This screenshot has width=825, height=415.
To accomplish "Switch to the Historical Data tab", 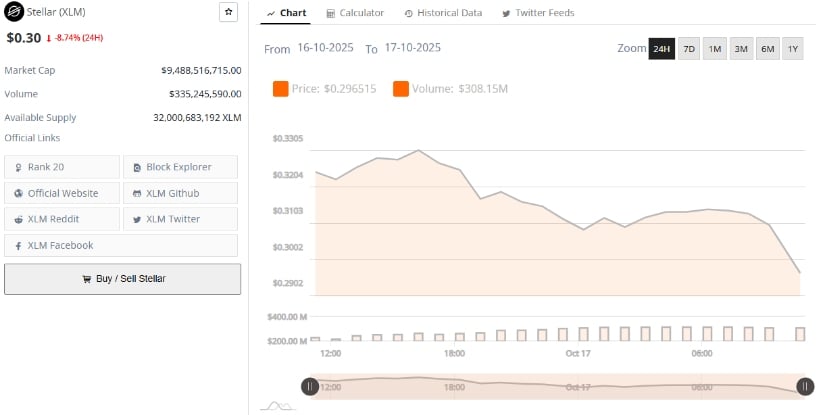I will click(443, 13).
